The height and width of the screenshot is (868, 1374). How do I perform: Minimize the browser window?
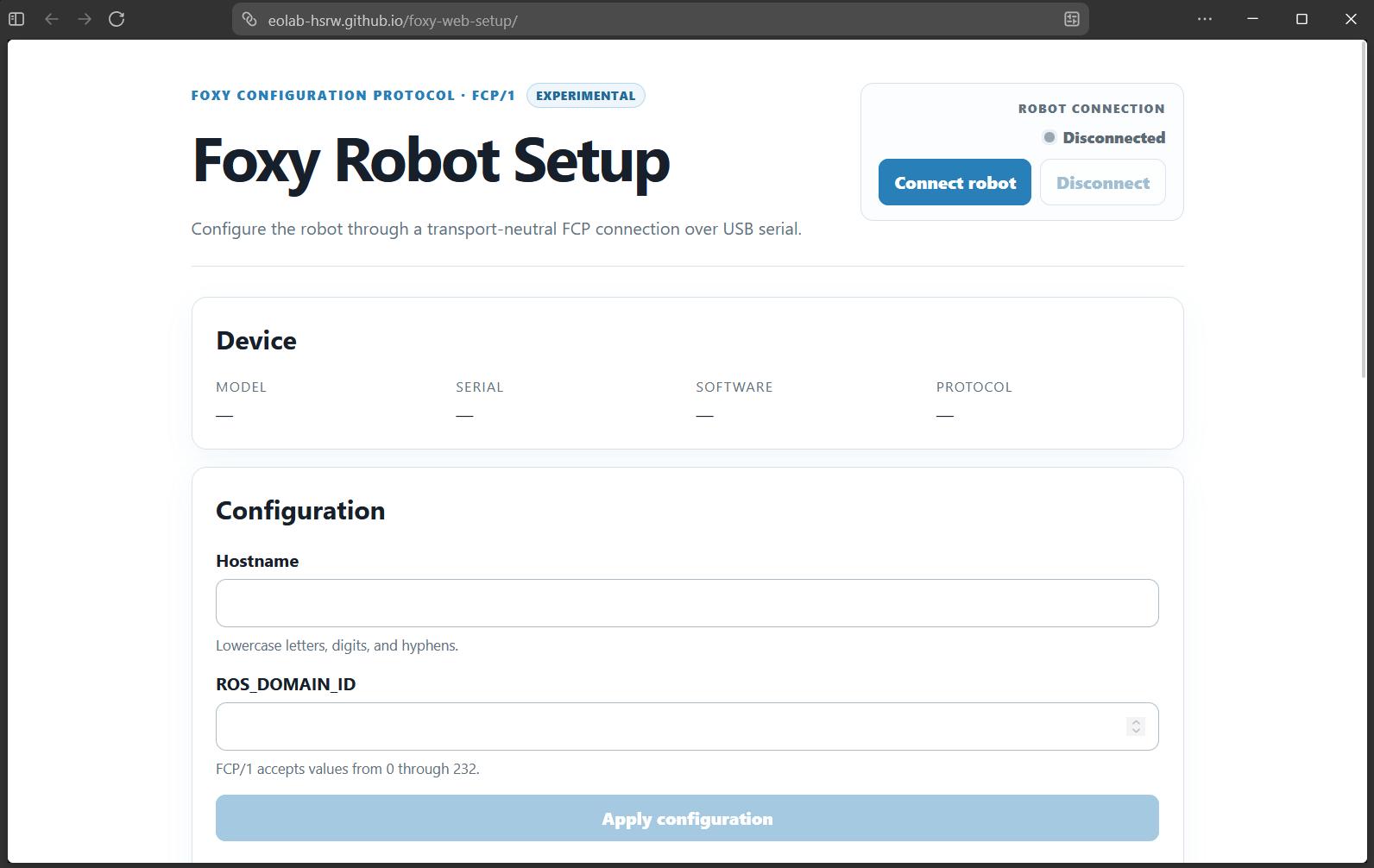click(1253, 19)
